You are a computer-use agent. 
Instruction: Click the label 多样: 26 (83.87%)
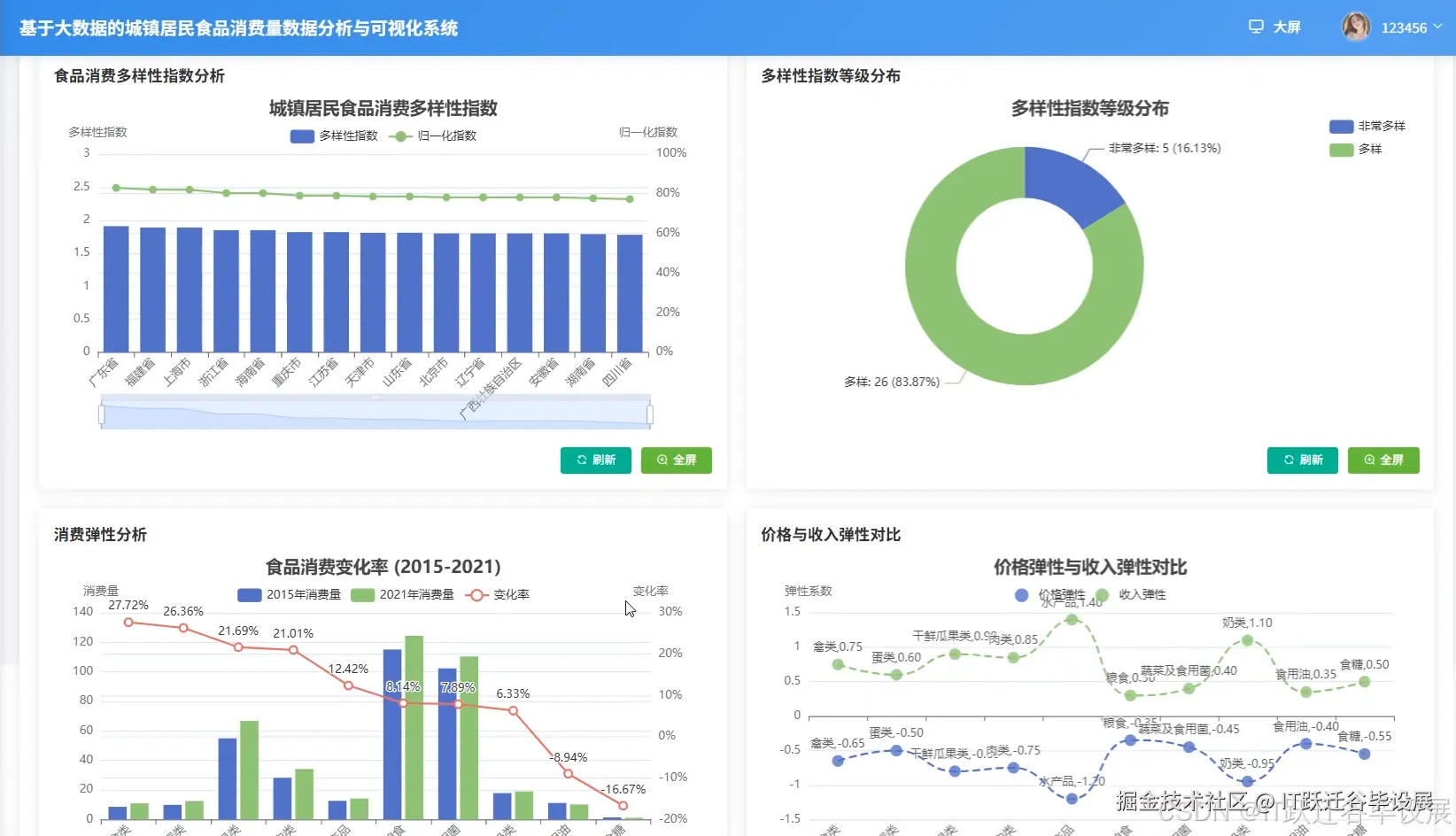coord(892,382)
